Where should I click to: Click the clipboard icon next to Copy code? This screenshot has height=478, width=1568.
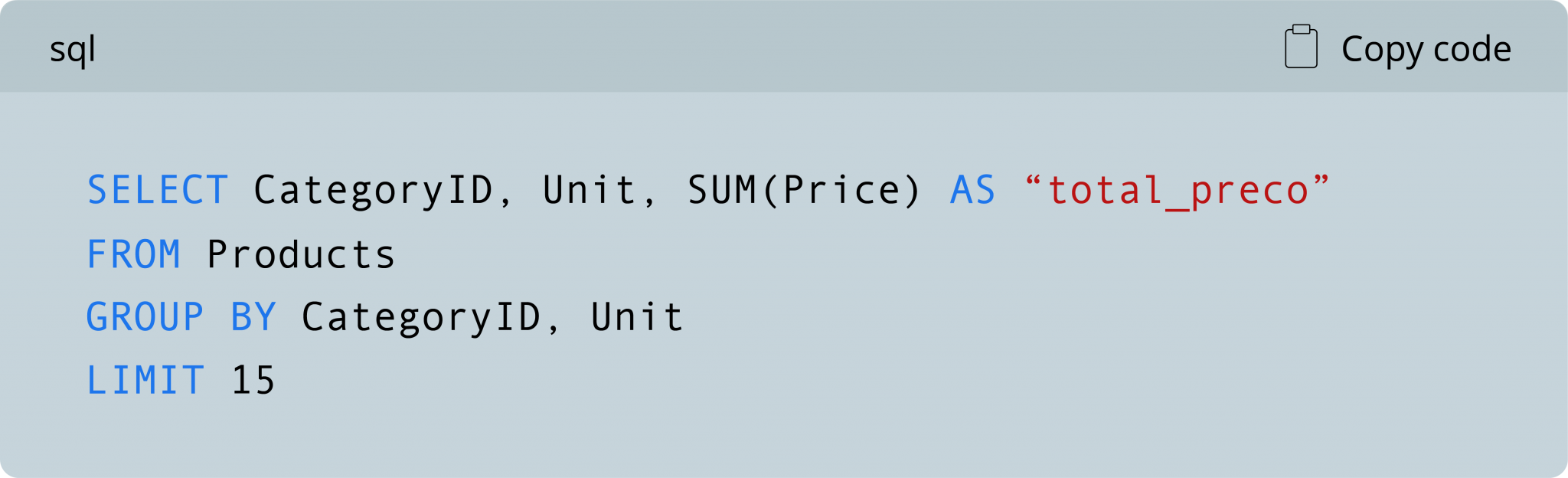coord(1302,46)
